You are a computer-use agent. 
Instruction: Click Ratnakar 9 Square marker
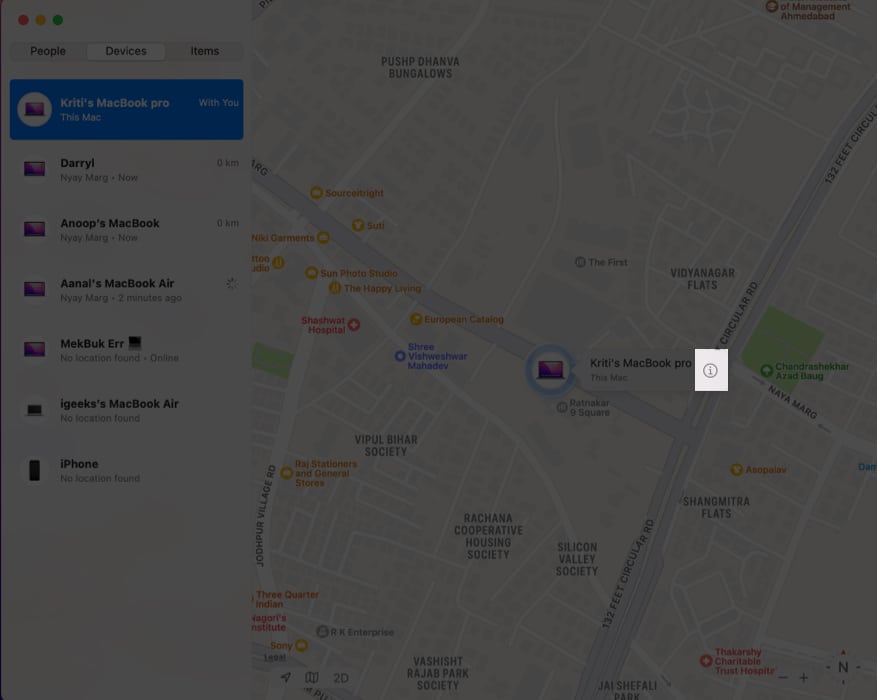tap(562, 408)
